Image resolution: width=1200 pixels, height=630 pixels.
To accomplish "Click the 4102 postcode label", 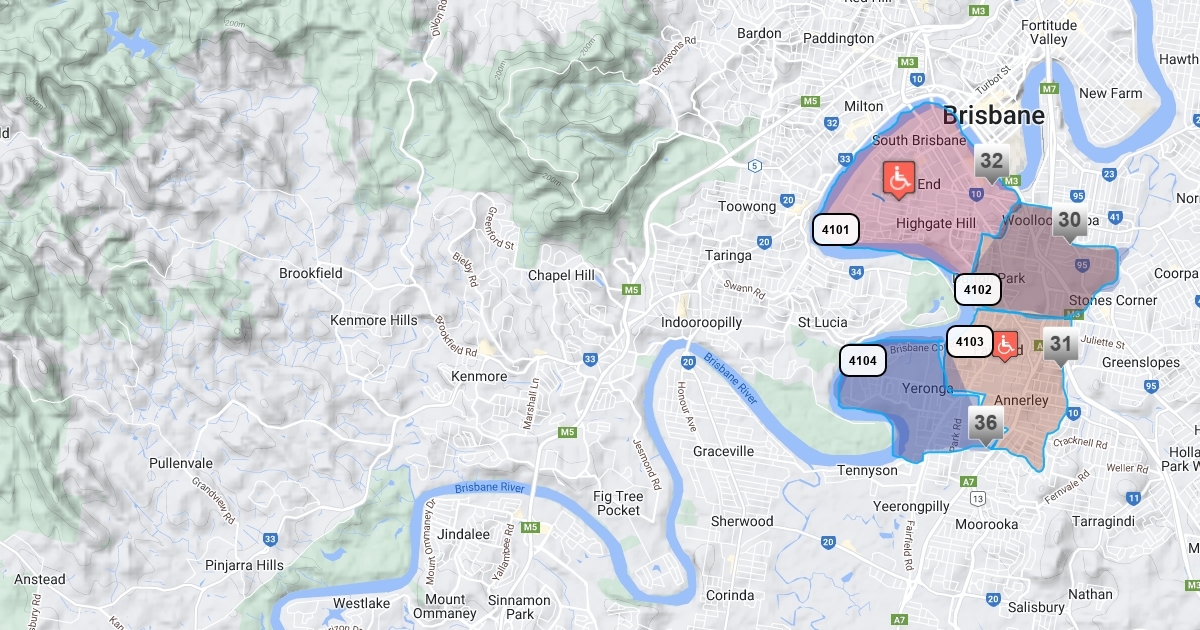I will (977, 290).
